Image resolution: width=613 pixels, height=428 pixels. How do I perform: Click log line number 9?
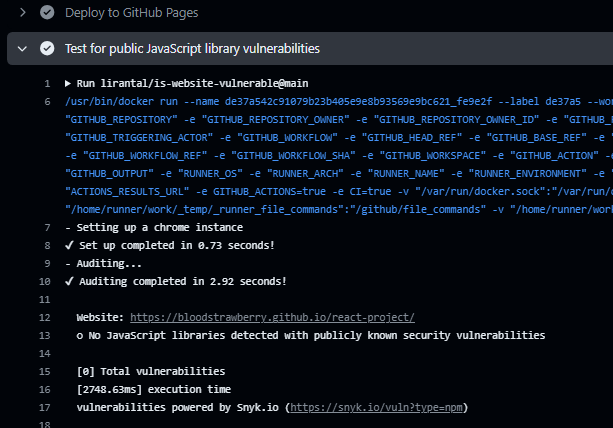[47, 263]
